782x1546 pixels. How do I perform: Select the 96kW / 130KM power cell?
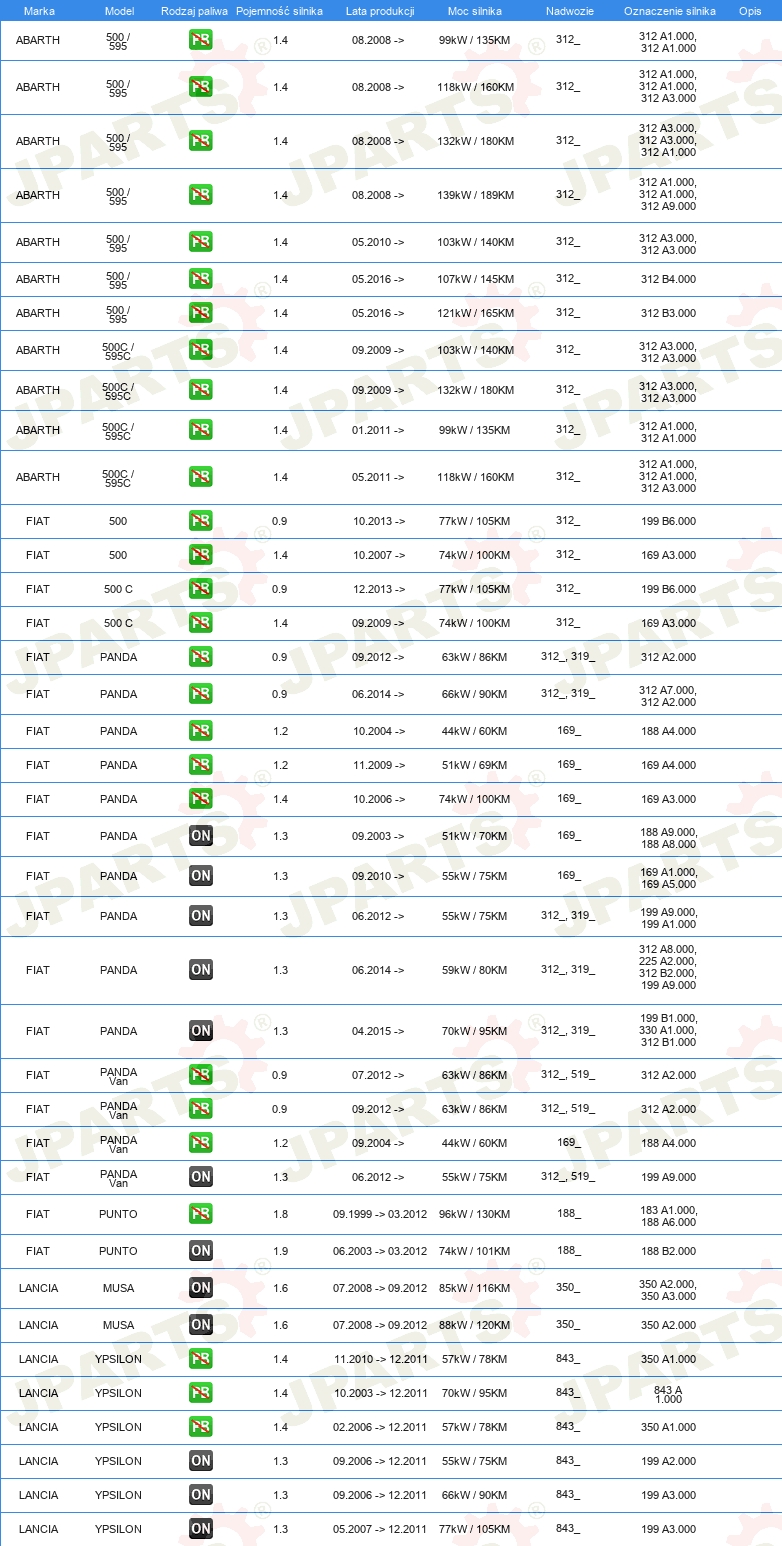pyautogui.click(x=475, y=1214)
